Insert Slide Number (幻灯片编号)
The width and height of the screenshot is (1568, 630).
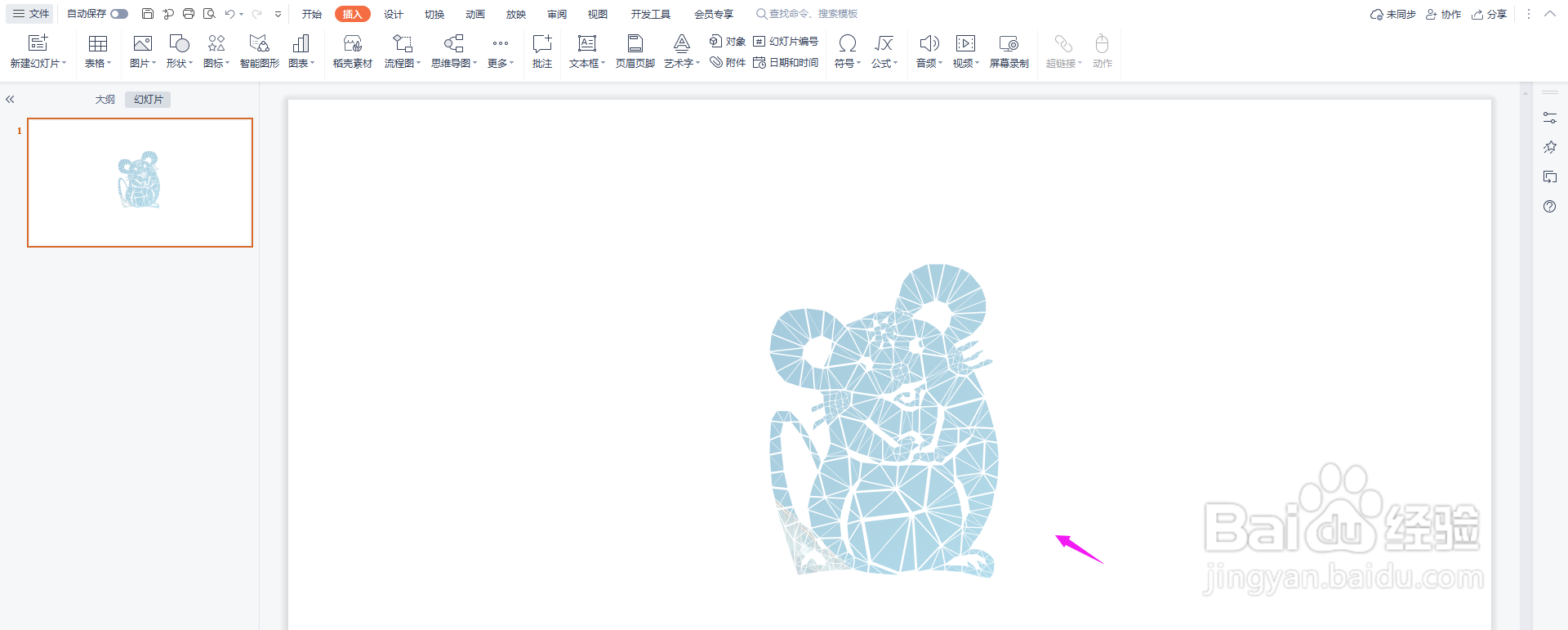pos(786,41)
